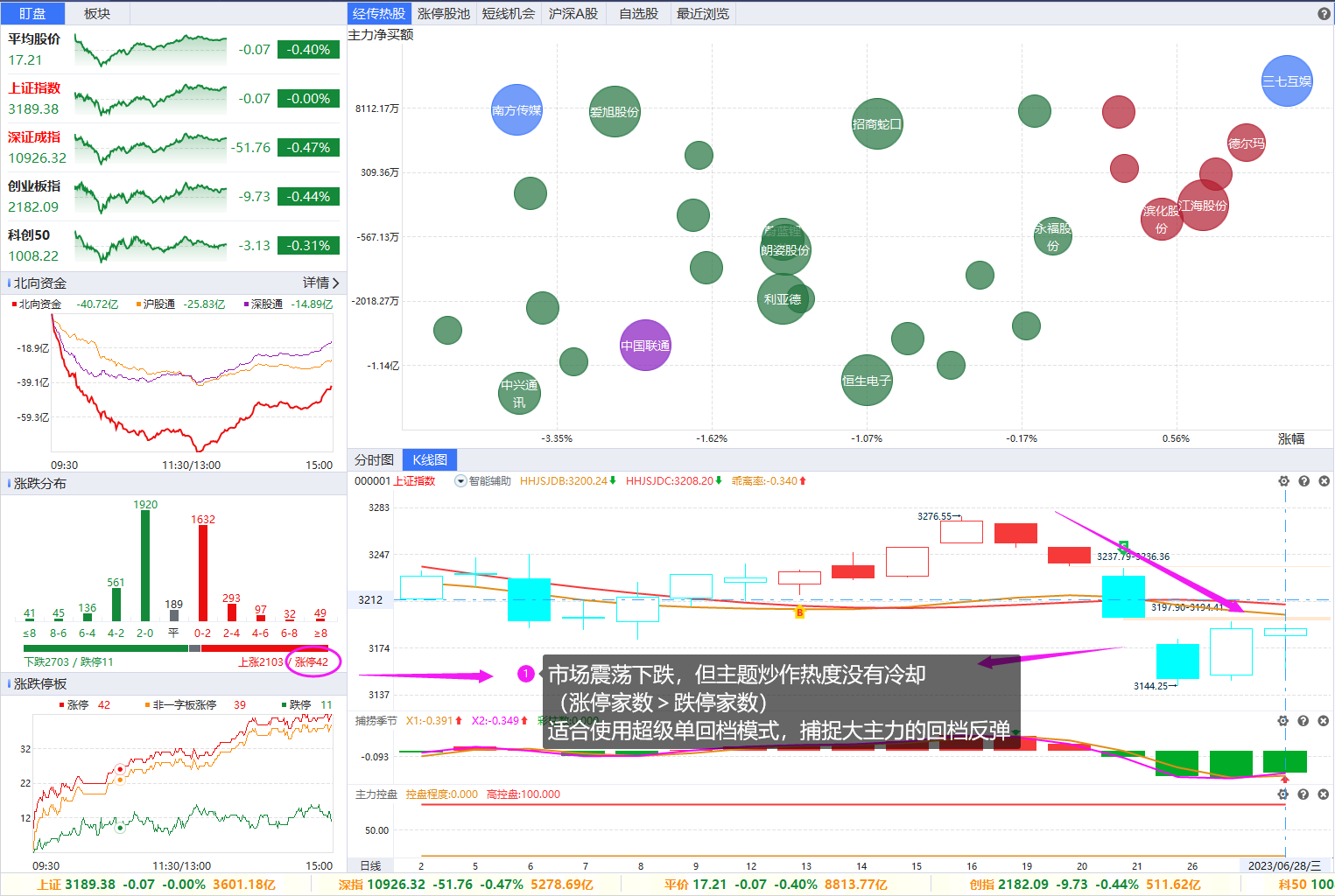Select the 经传热股 tab

coord(379,13)
